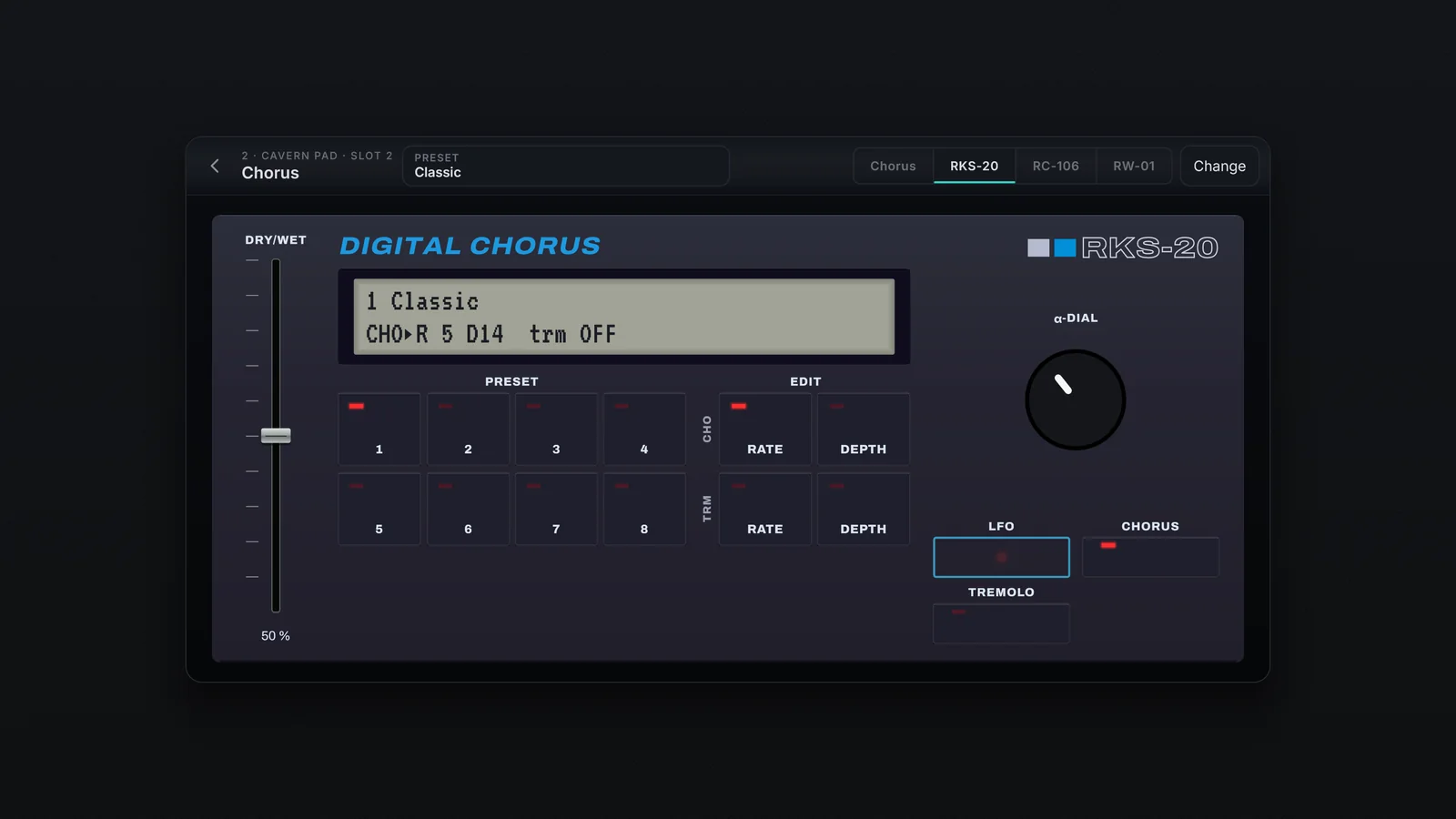This screenshot has width=1456, height=819.
Task: Select preset pad 4
Action: (x=644, y=430)
